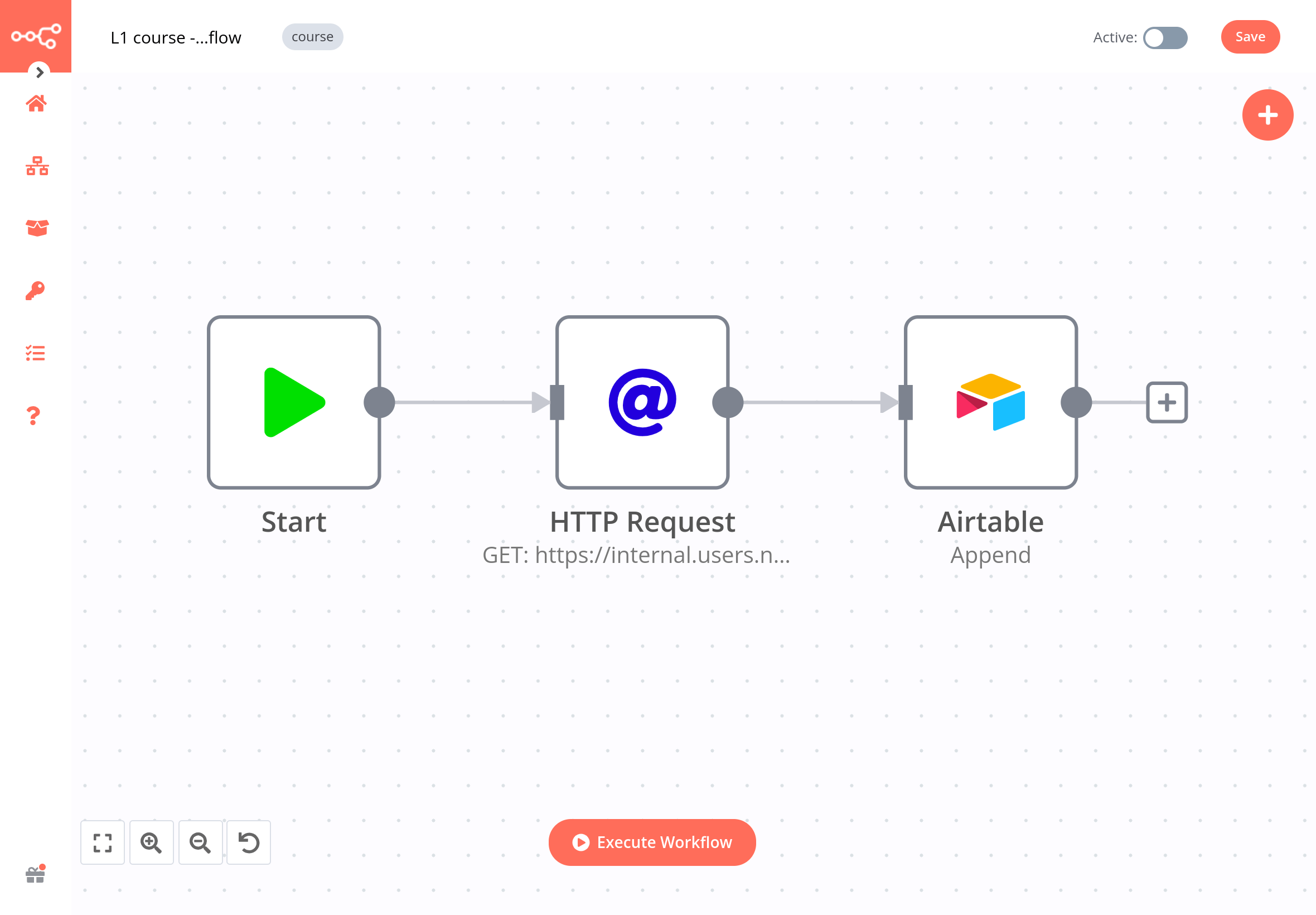Open Templates using the box icon
Screen dimensions: 1316x915
pos(36,228)
